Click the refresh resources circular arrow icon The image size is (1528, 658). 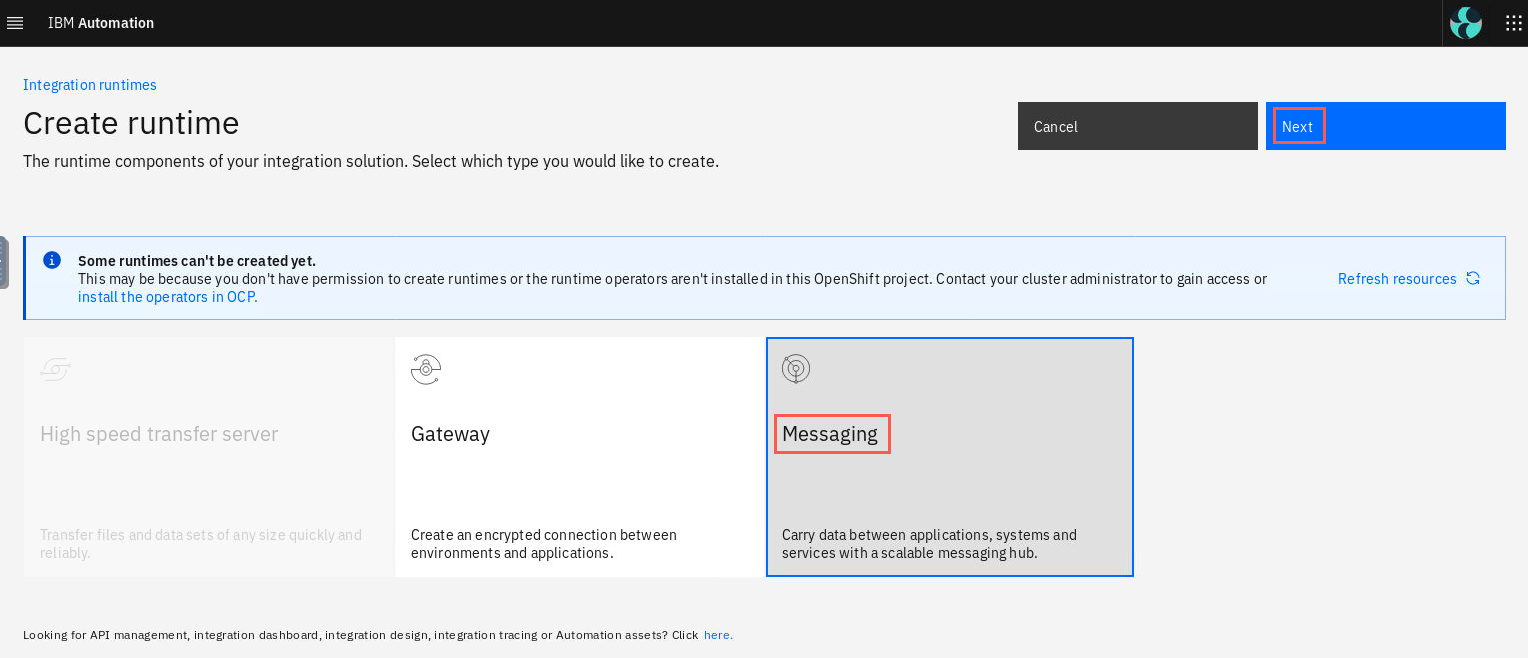click(x=1473, y=278)
